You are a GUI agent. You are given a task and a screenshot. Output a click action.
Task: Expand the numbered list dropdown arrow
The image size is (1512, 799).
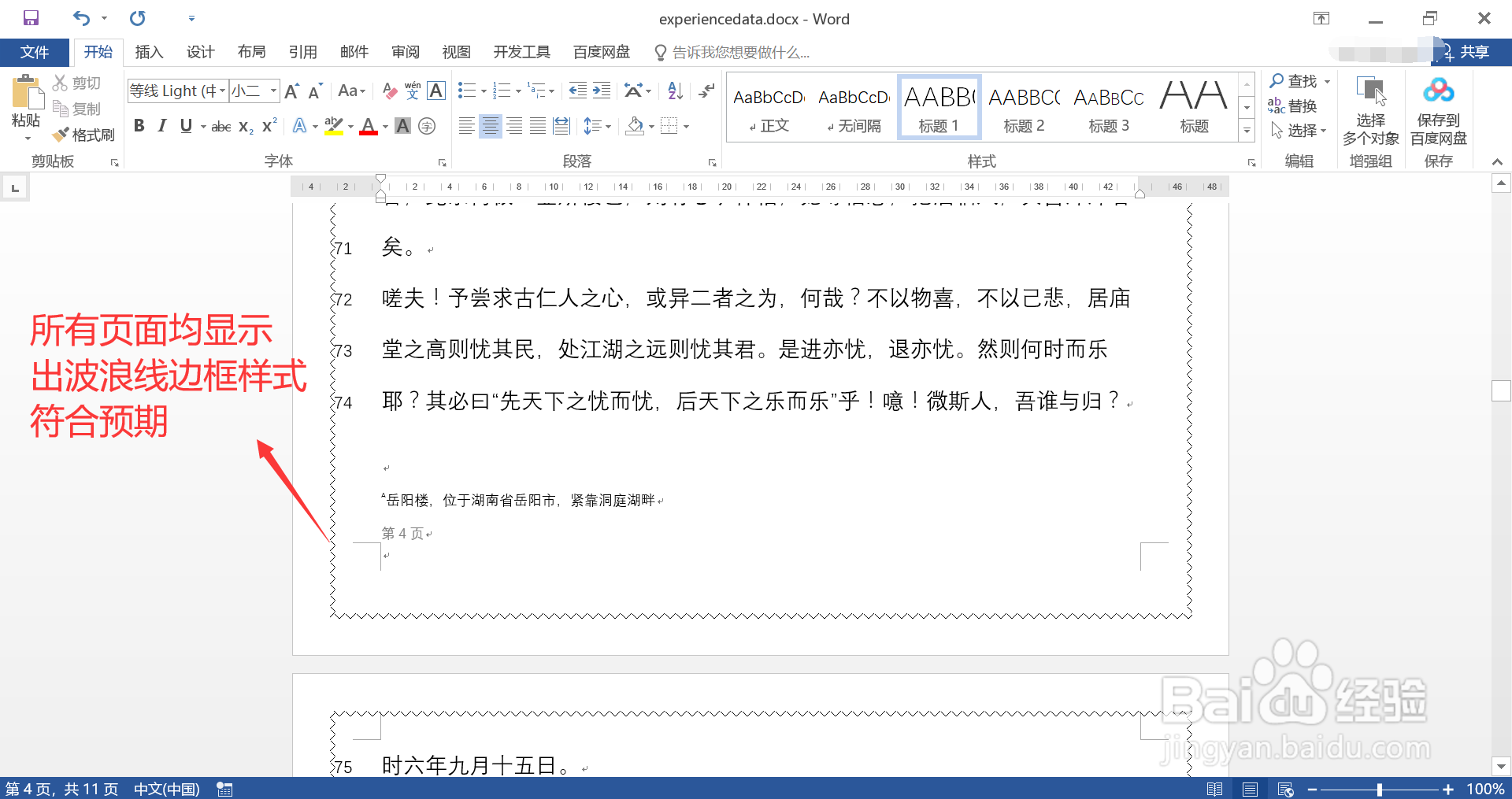pyautogui.click(x=518, y=91)
